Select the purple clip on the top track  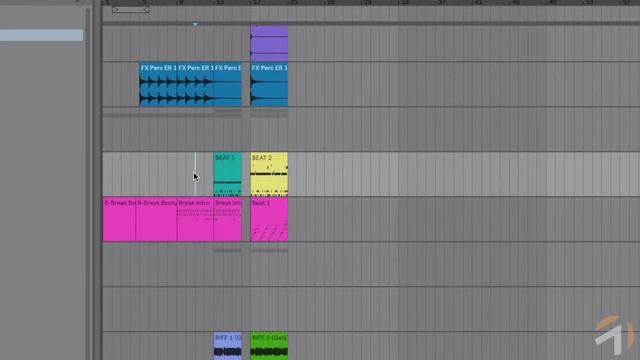[x=269, y=43]
